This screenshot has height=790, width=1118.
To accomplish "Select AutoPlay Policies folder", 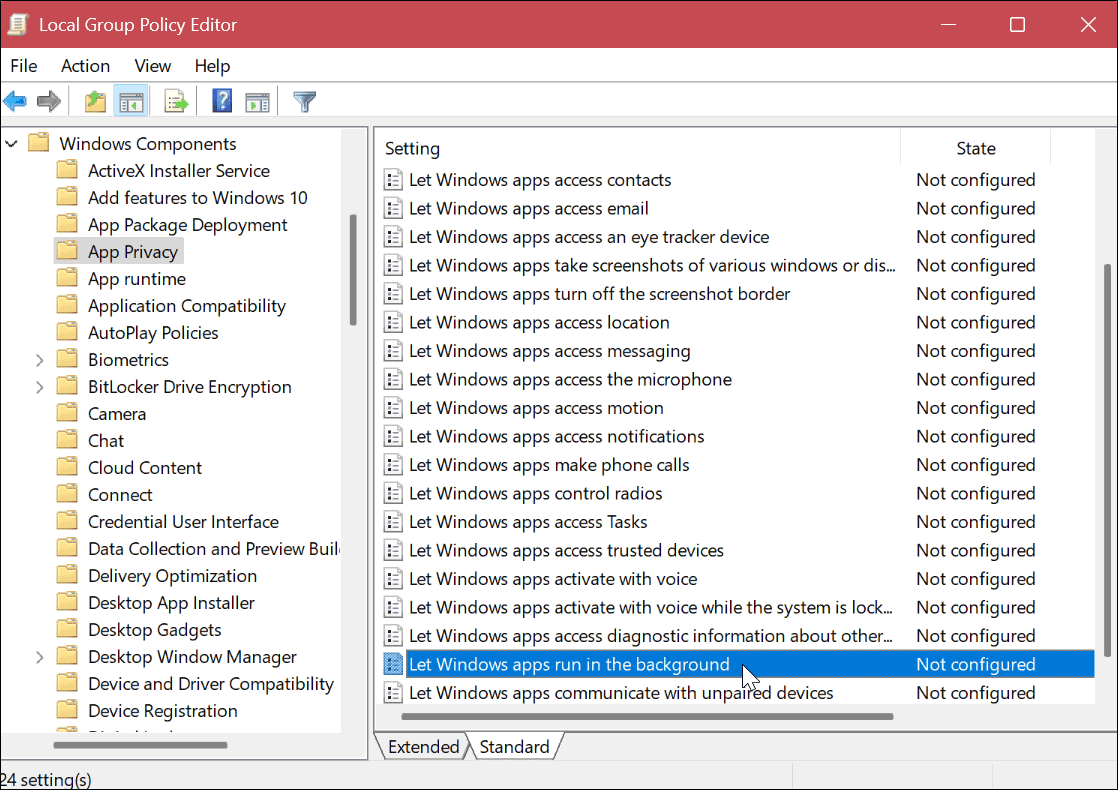I will pos(153,333).
